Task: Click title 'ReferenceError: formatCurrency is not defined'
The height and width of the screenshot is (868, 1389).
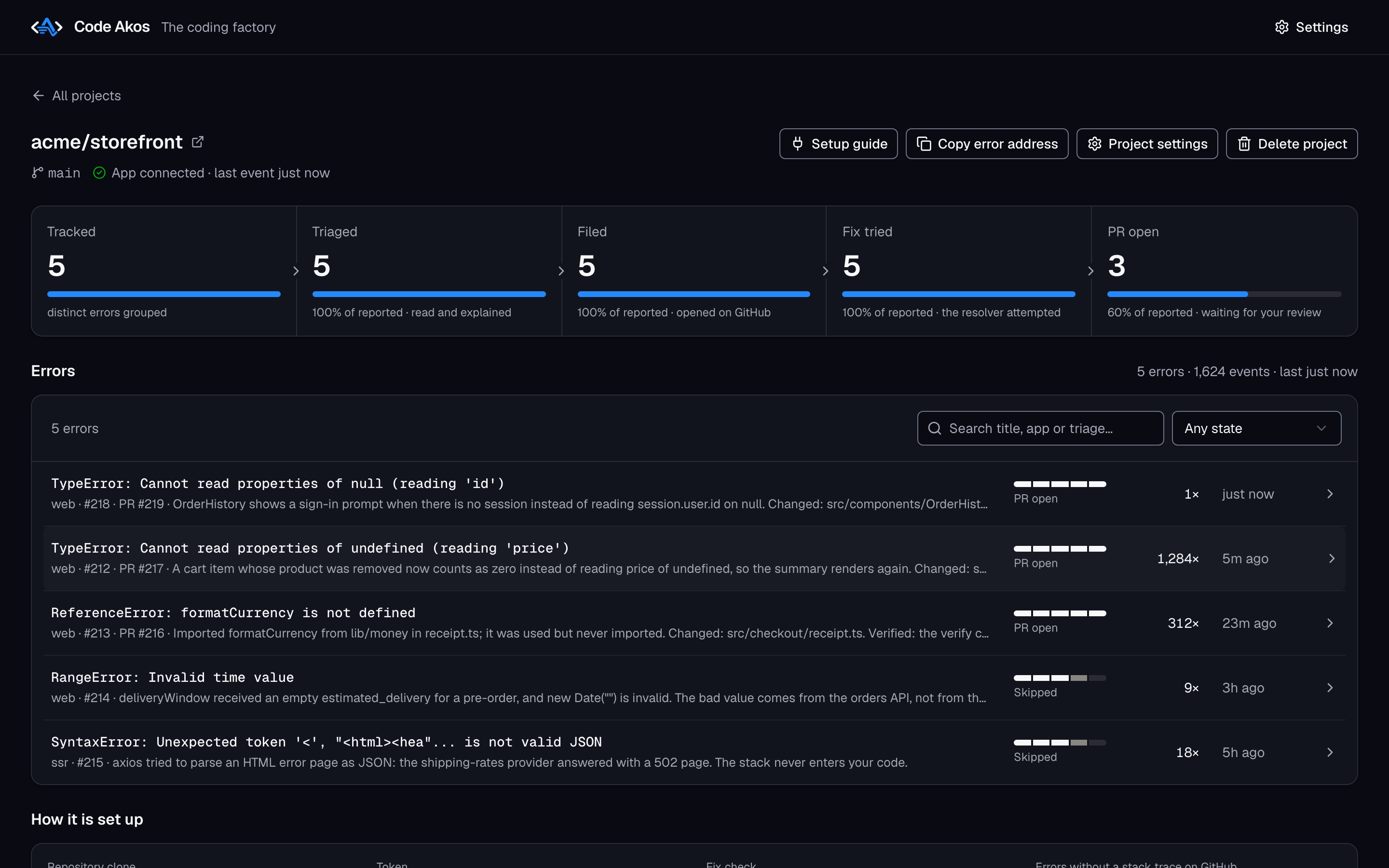Action: 233,612
